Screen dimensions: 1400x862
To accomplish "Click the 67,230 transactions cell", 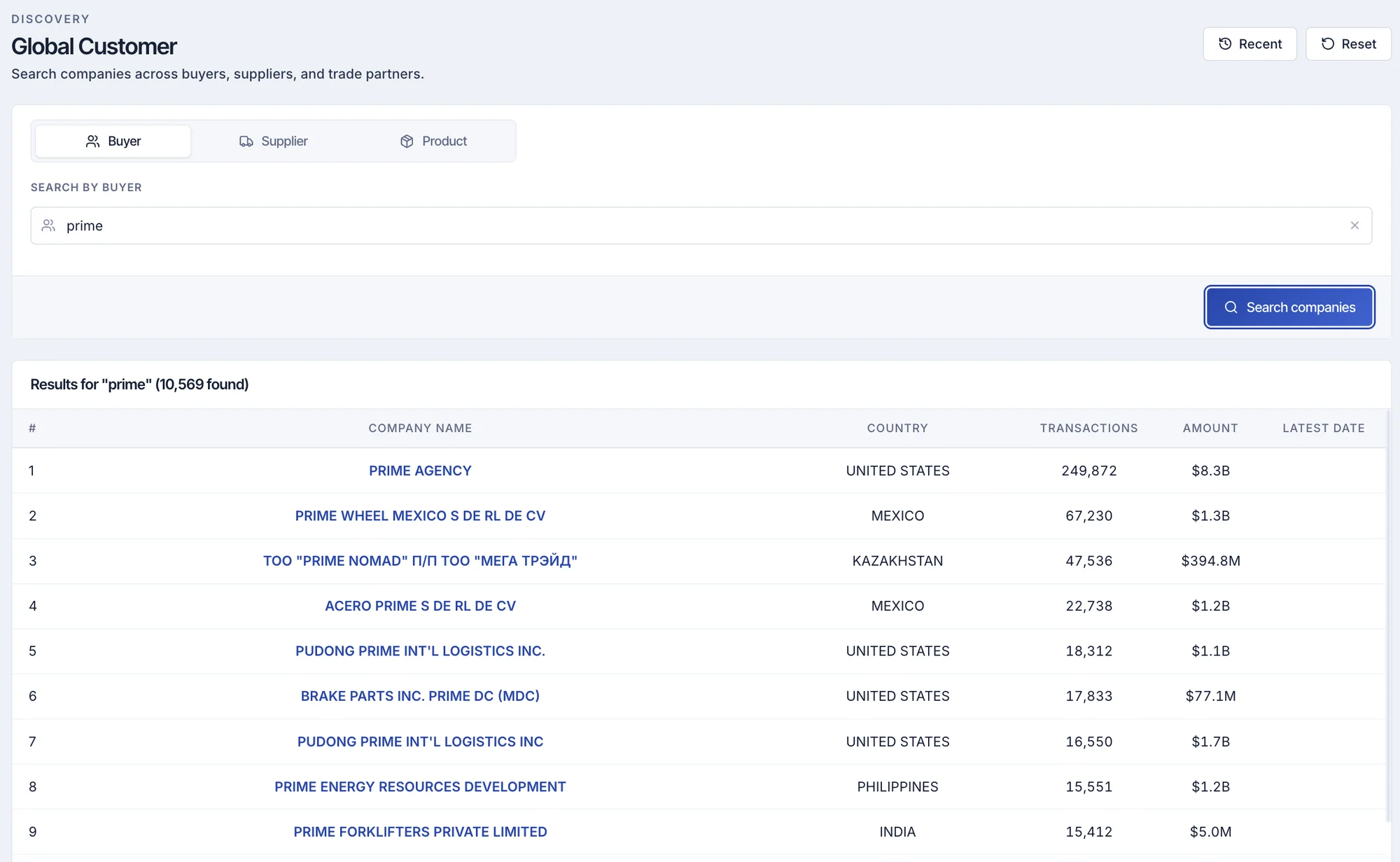I will [1088, 516].
